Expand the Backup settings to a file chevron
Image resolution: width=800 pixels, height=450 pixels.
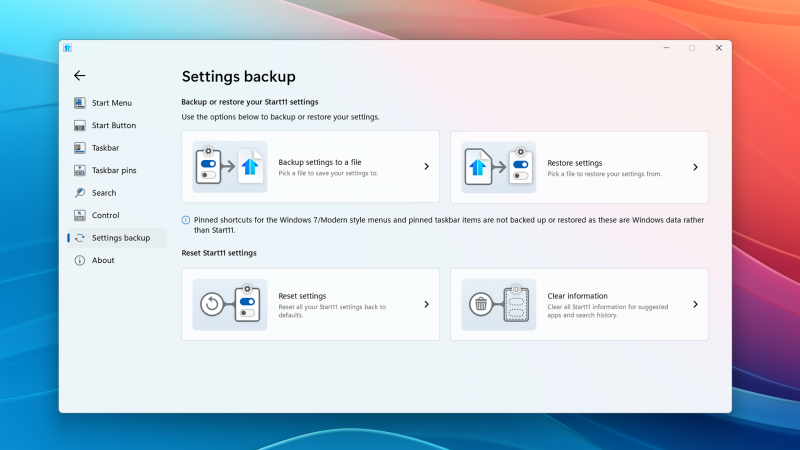426,167
